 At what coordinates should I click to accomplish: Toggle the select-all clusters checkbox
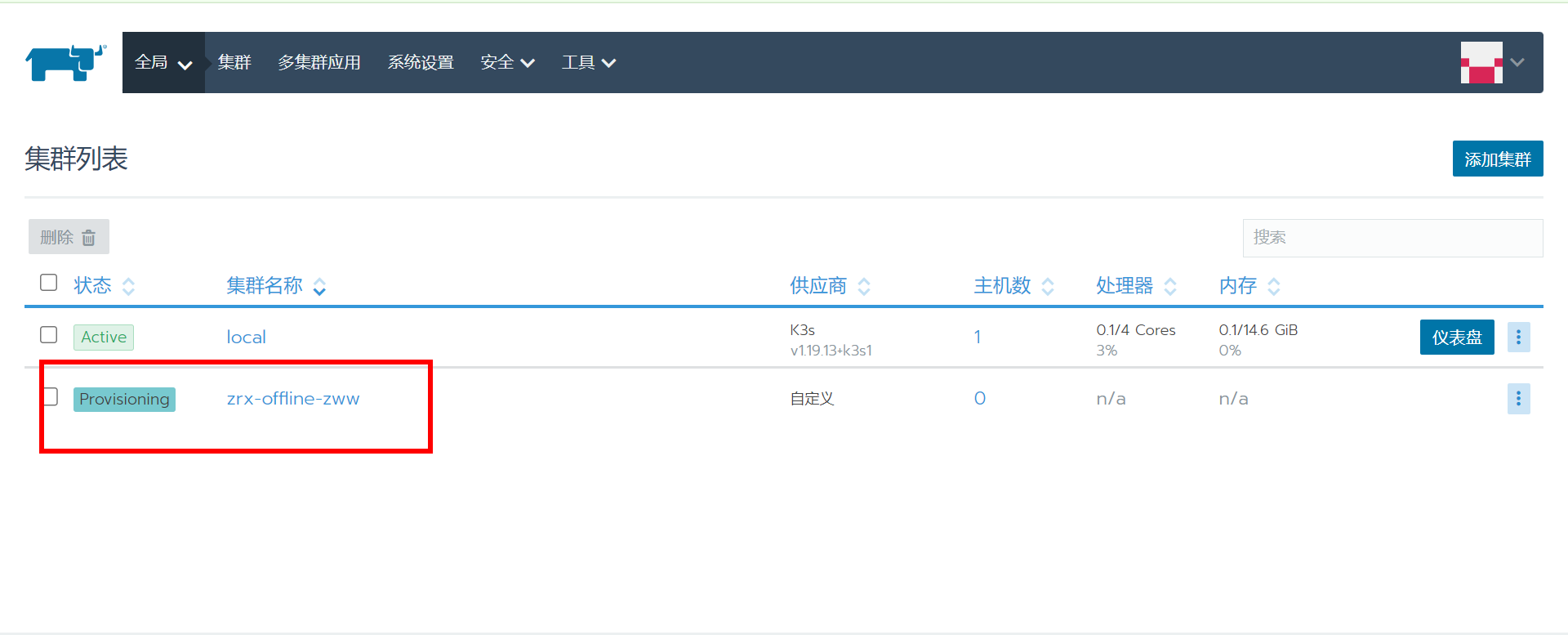49,283
